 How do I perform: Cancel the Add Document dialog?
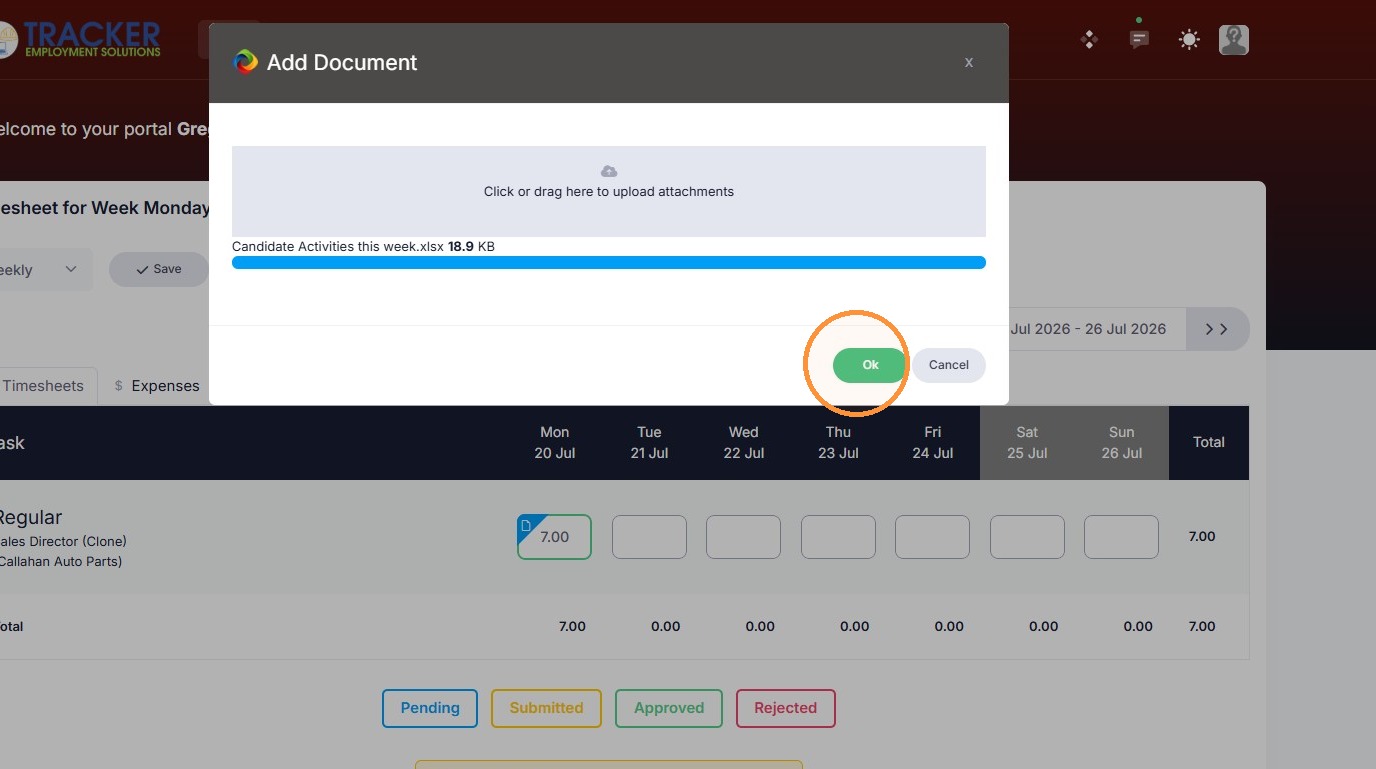948,365
